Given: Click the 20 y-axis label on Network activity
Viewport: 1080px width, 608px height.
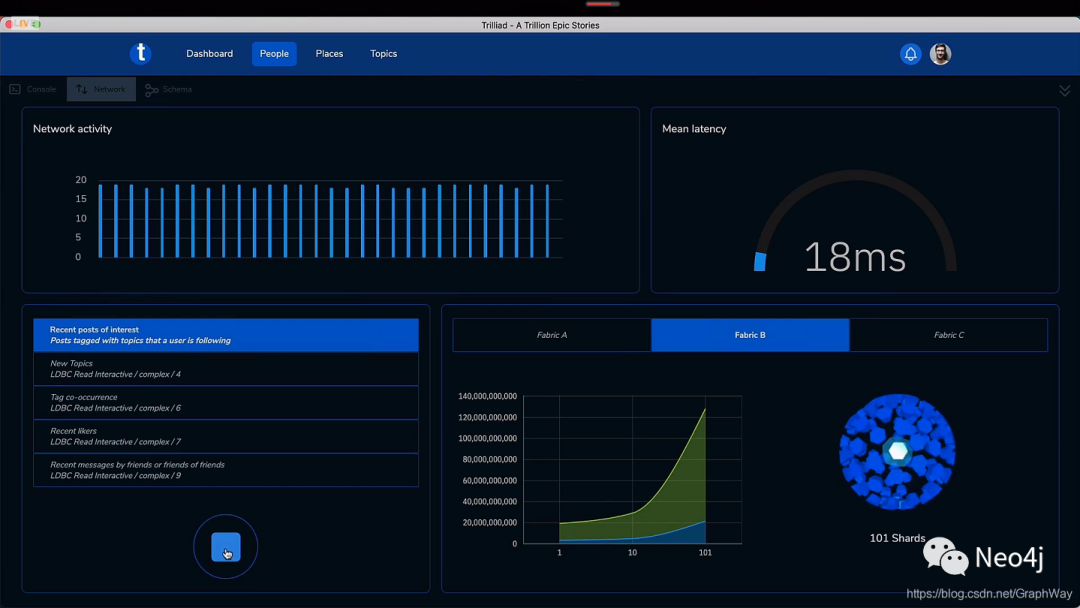Looking at the screenshot, I should 81,180.
